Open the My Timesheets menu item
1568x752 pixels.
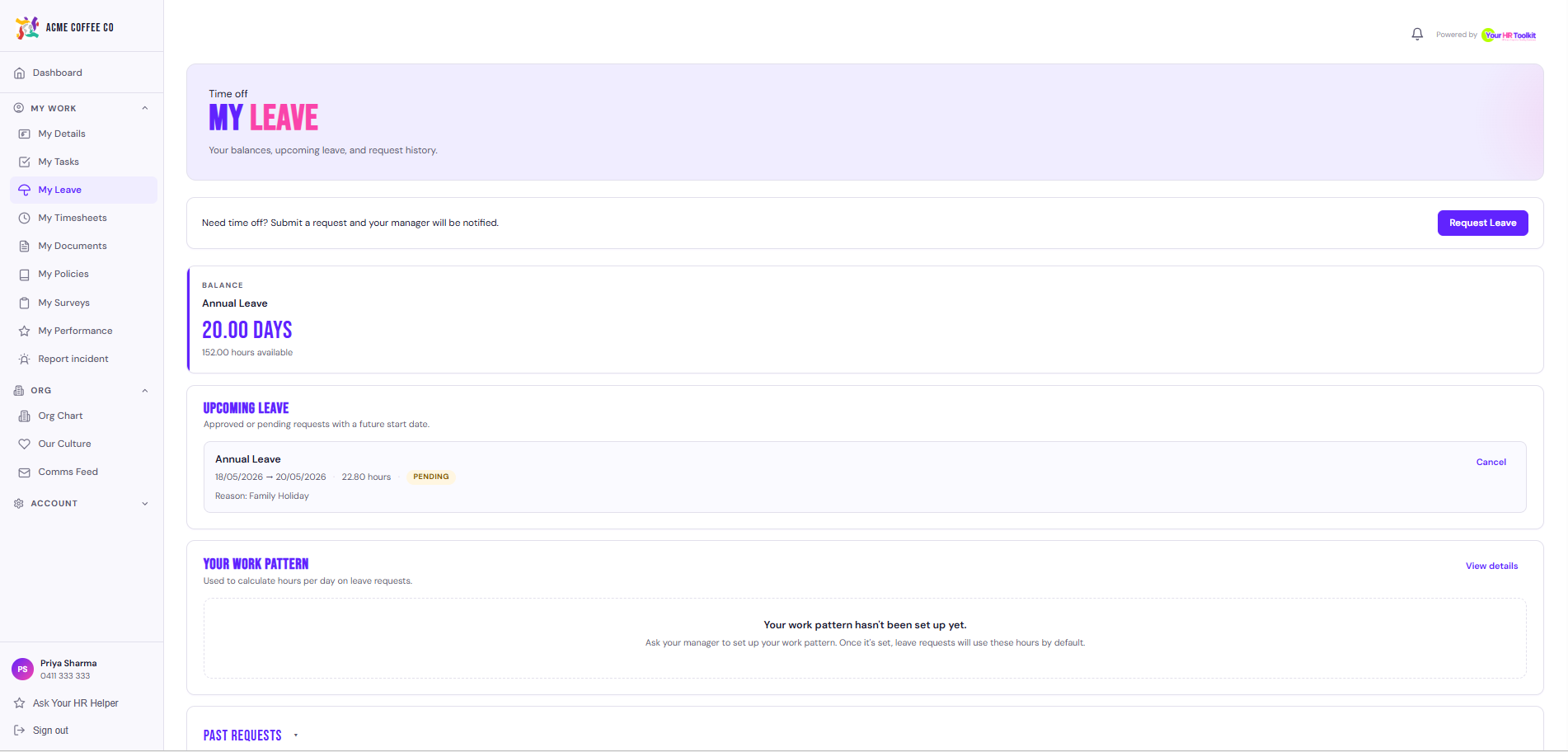pos(83,219)
